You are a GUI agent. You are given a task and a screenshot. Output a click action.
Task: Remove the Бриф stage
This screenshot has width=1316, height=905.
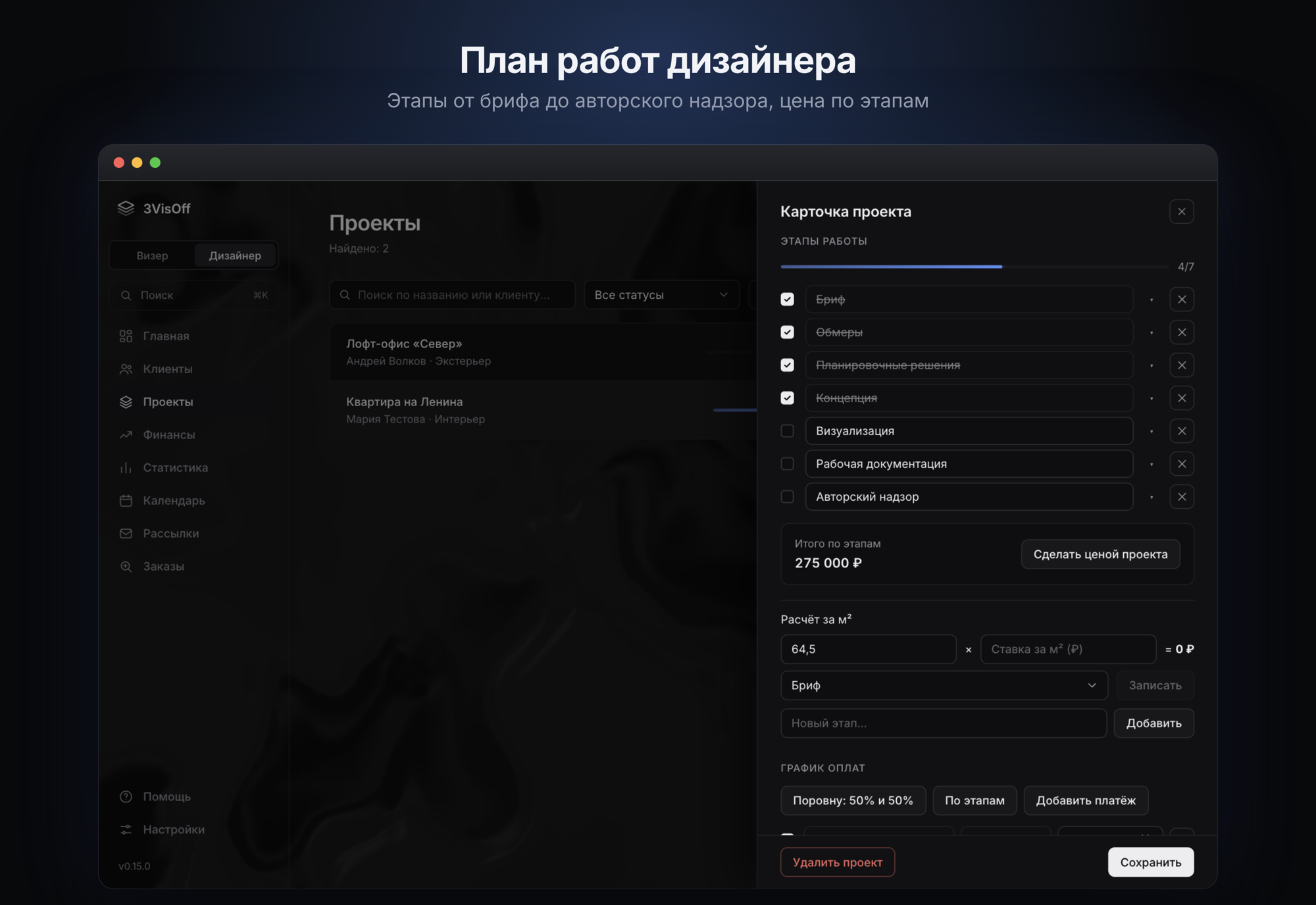coord(1182,299)
